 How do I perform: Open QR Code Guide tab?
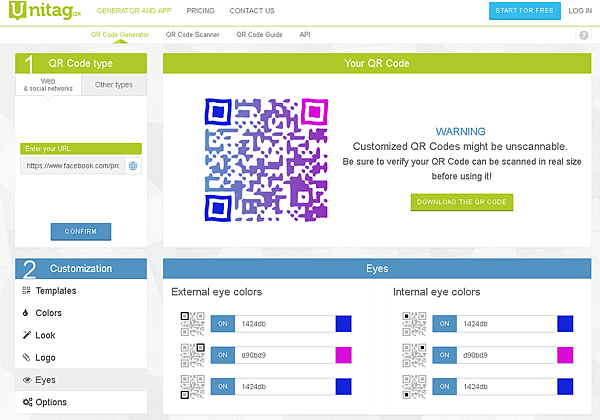point(259,34)
